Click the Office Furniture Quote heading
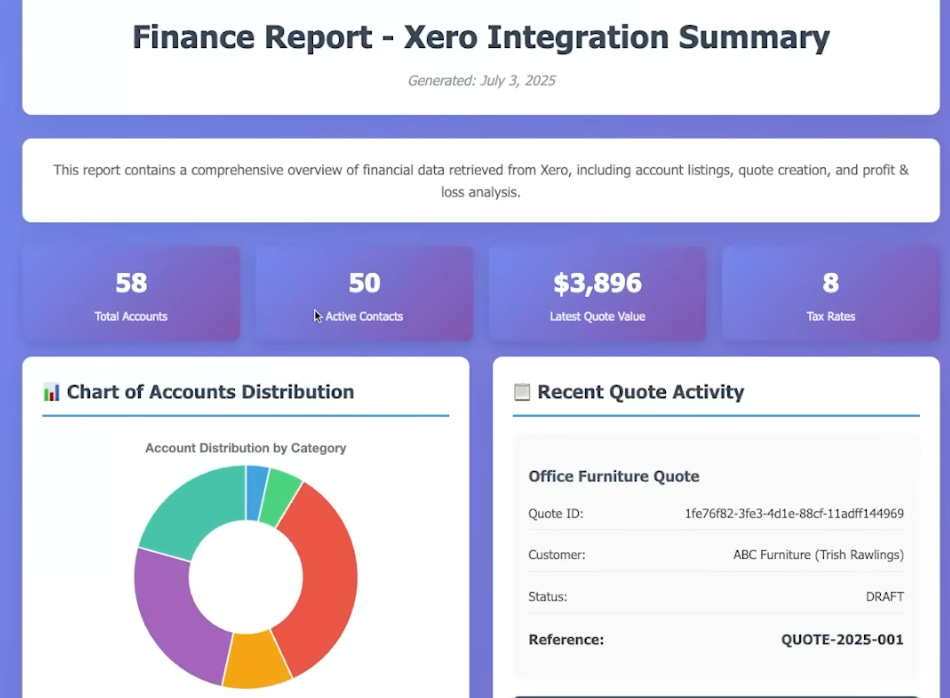 point(614,476)
